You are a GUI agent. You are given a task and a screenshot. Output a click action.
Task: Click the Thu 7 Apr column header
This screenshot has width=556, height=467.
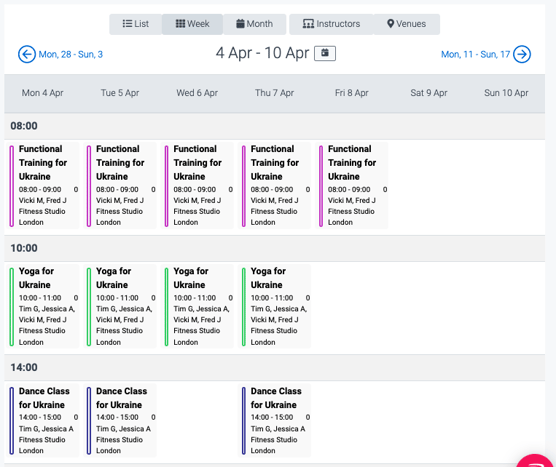(274, 93)
